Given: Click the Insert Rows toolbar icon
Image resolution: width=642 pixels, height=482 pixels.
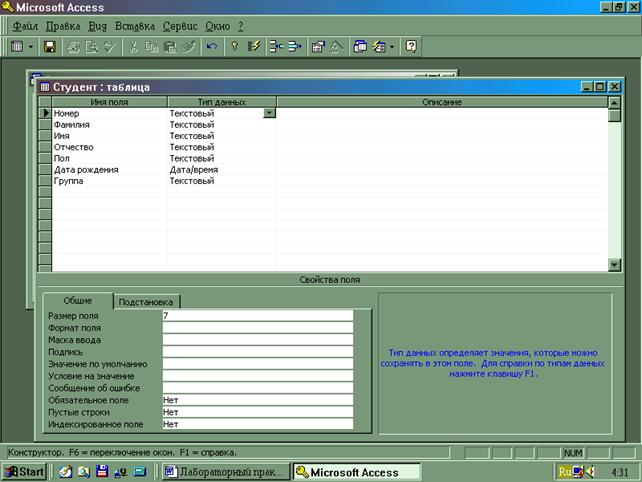Looking at the screenshot, I should pos(275,46).
